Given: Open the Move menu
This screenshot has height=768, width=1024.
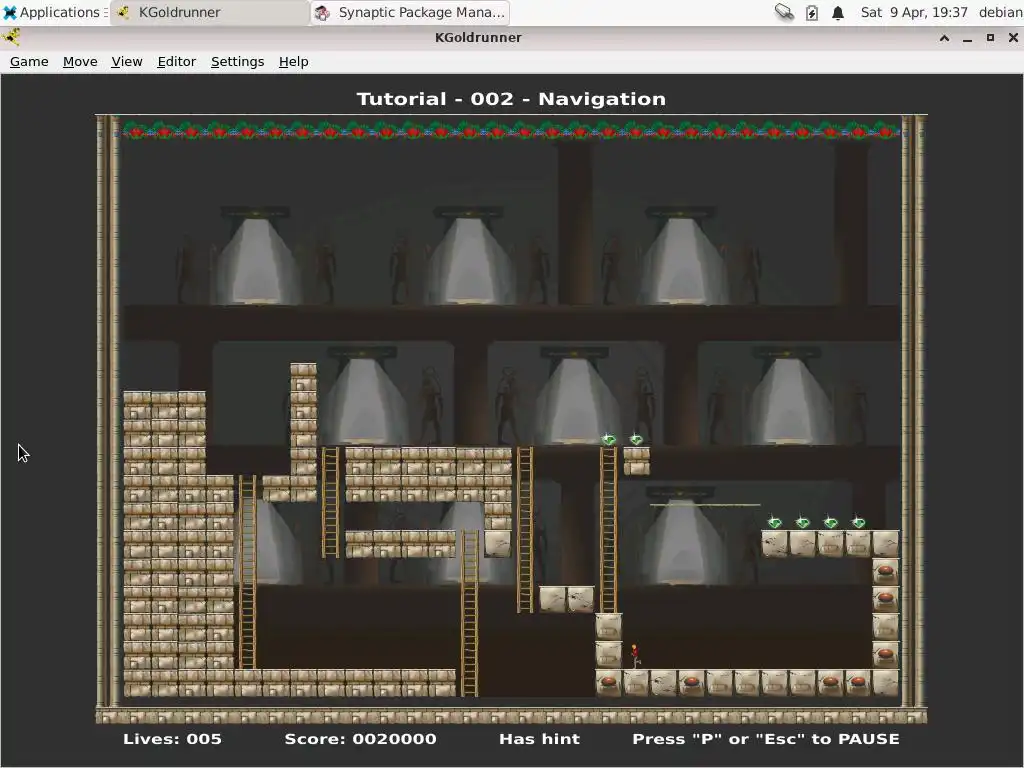Looking at the screenshot, I should point(80,61).
